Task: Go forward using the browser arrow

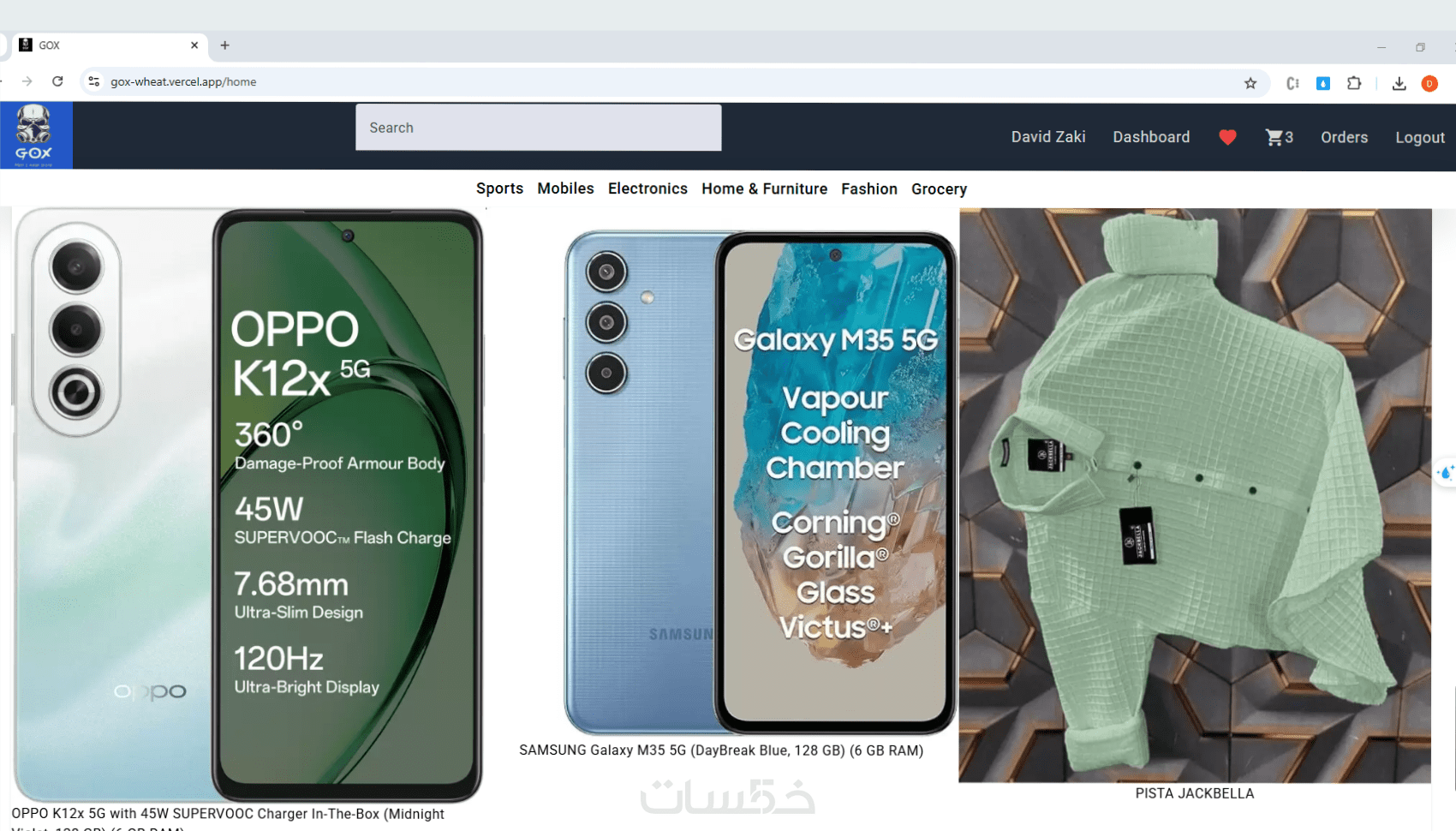Action: click(x=27, y=81)
